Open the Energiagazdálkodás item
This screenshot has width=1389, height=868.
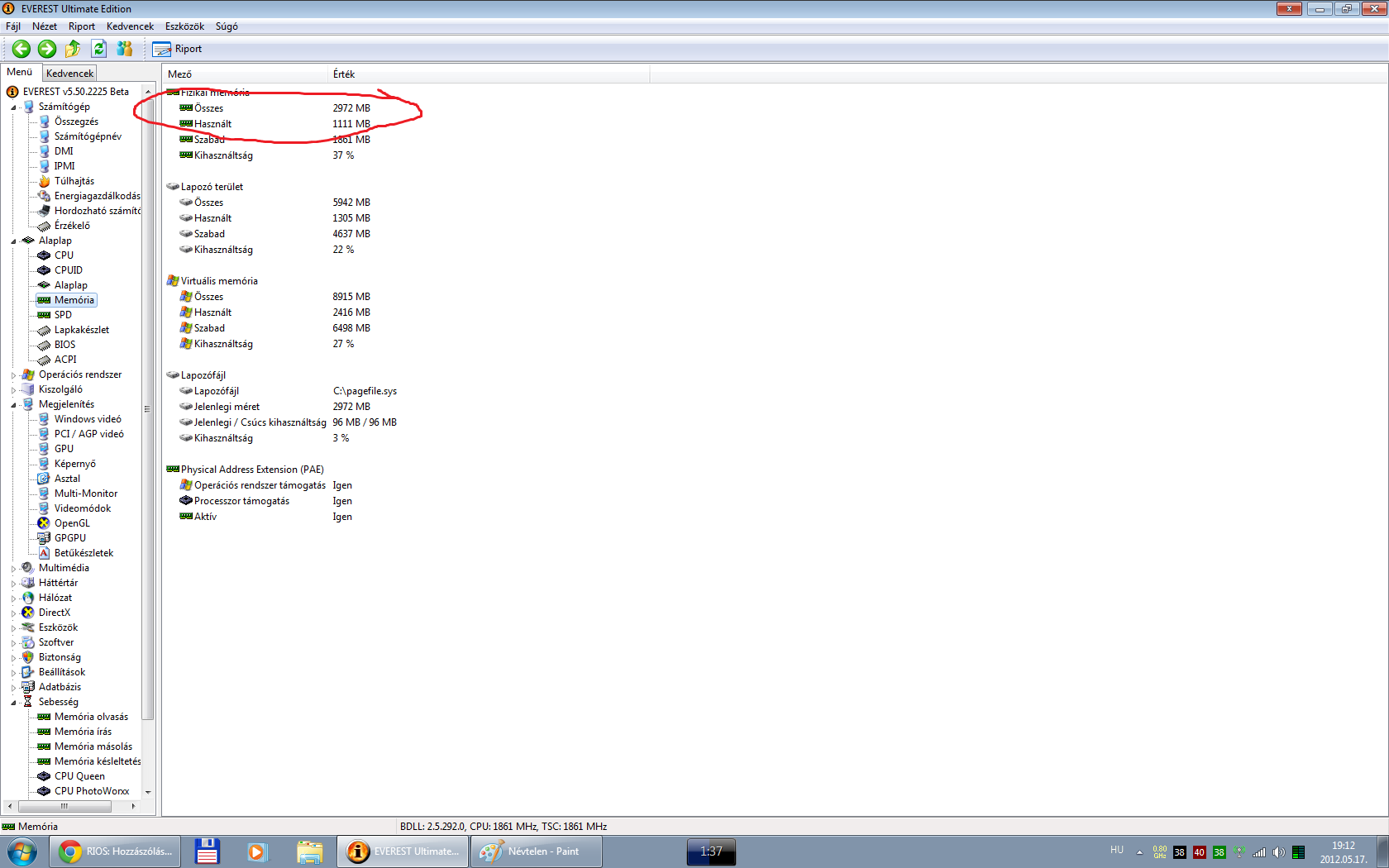tap(97, 196)
